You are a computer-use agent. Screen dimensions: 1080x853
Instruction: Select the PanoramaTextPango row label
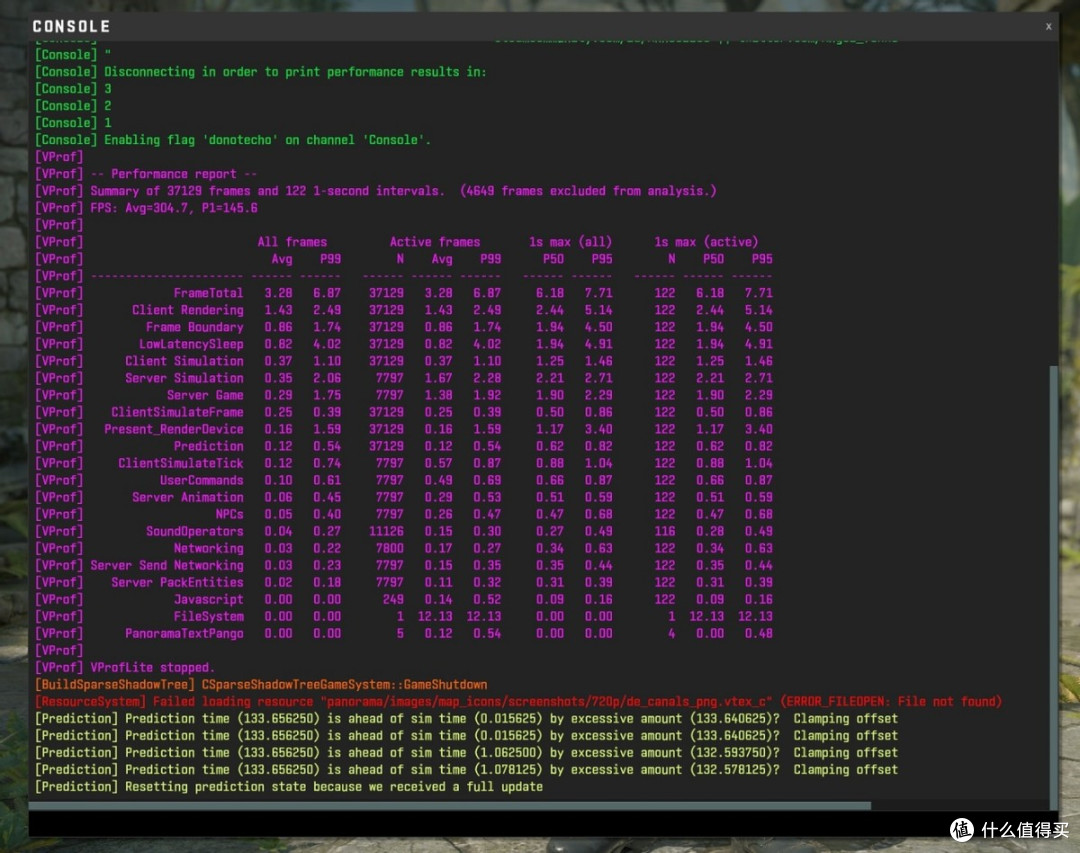(x=184, y=633)
